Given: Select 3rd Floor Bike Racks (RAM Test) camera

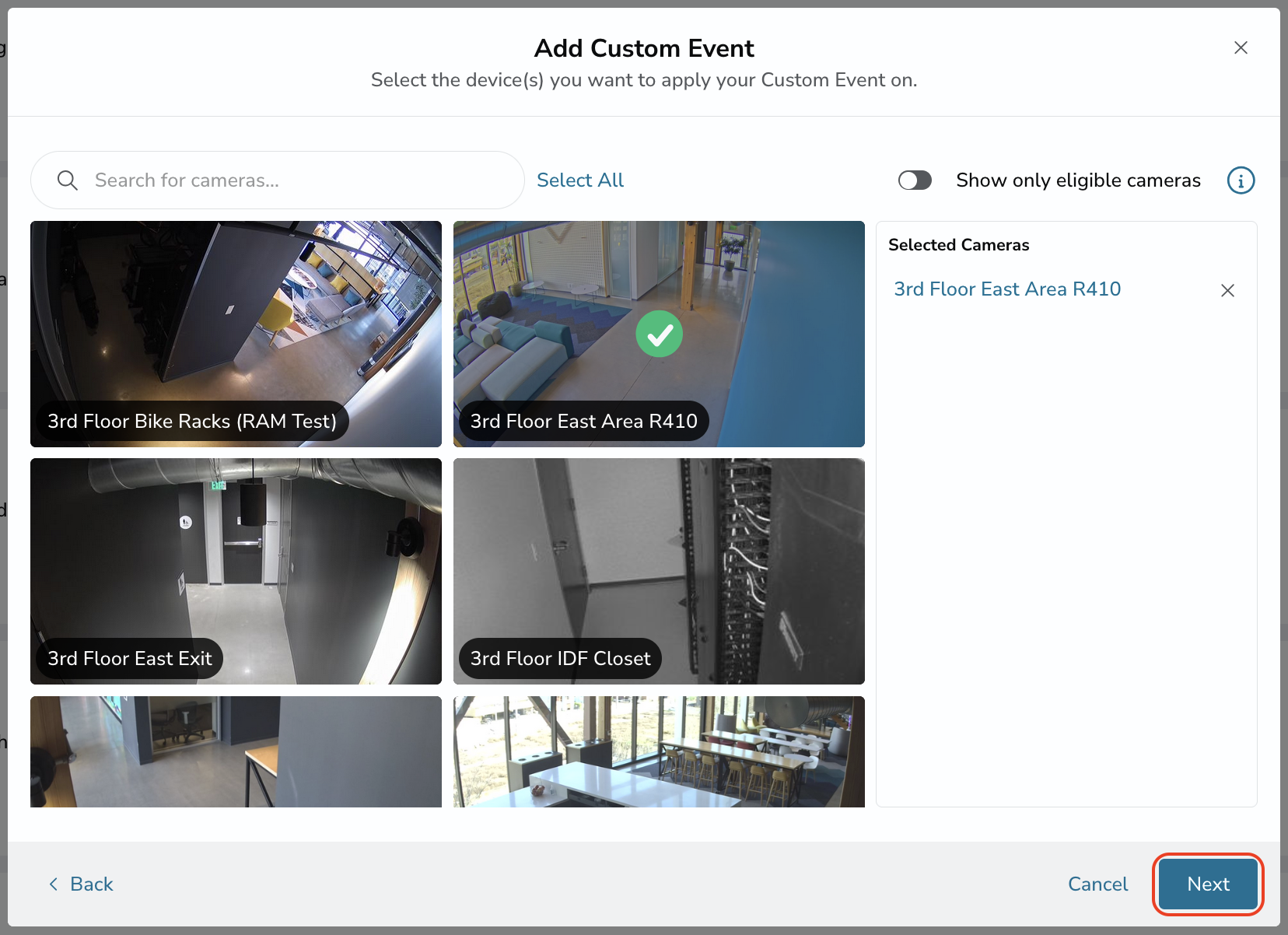Looking at the screenshot, I should click(236, 334).
